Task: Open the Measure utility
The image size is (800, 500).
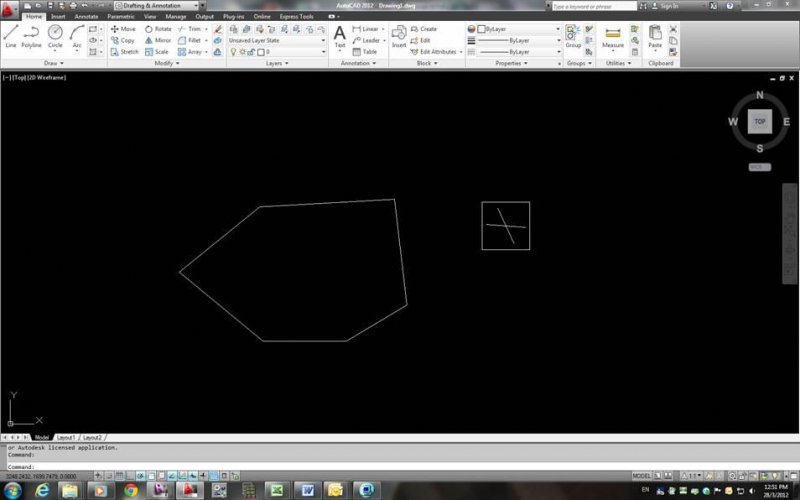Action: (x=612, y=36)
